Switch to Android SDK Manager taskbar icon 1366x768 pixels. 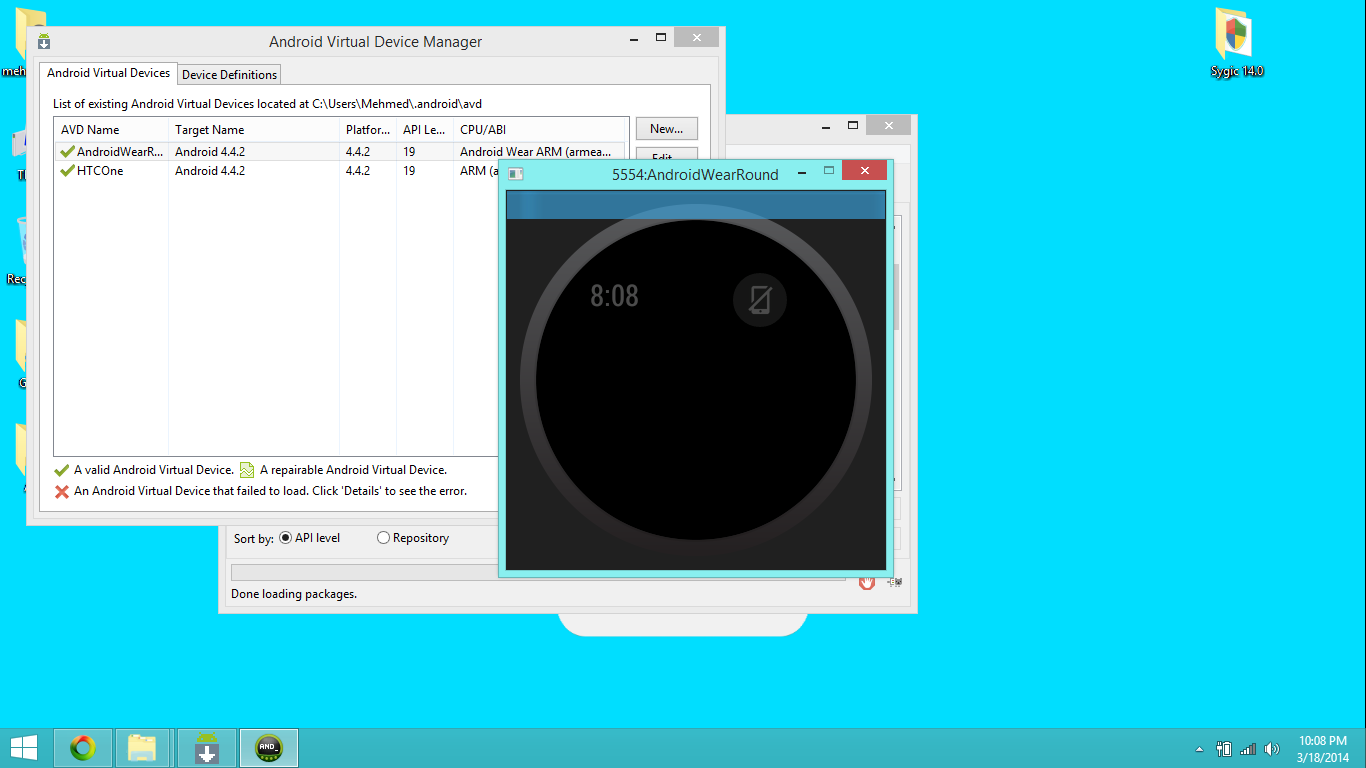tap(207, 748)
